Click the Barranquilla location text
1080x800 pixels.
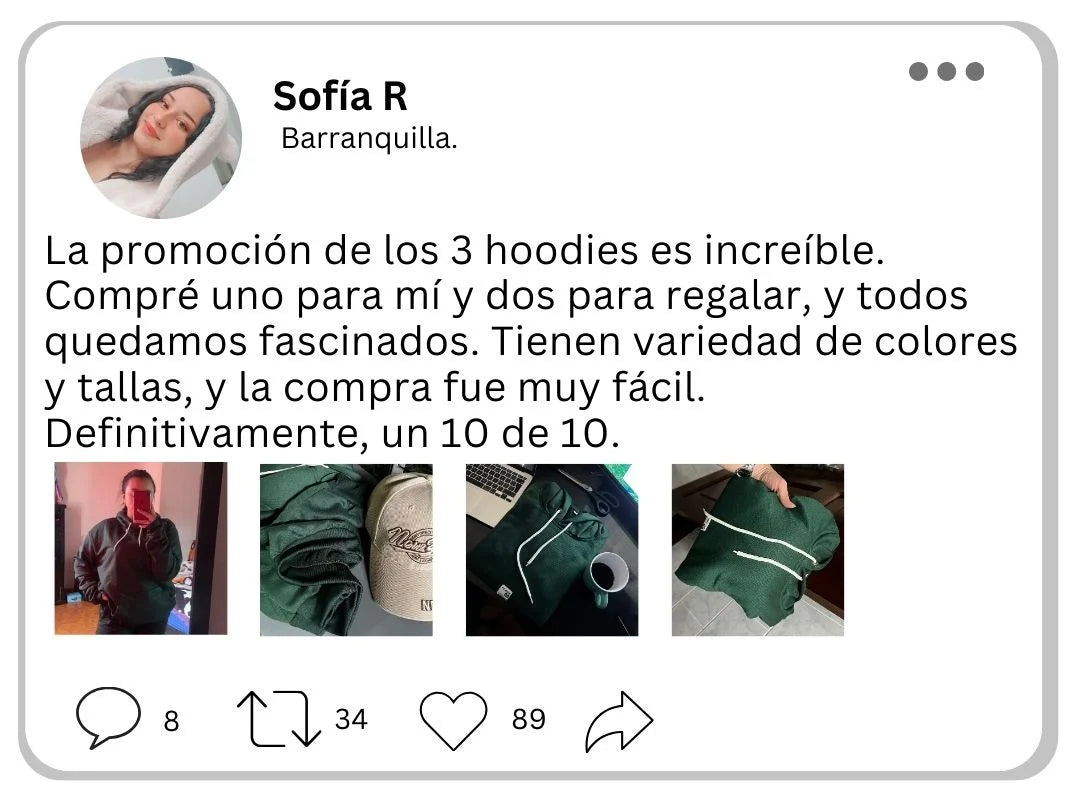[x=369, y=139]
